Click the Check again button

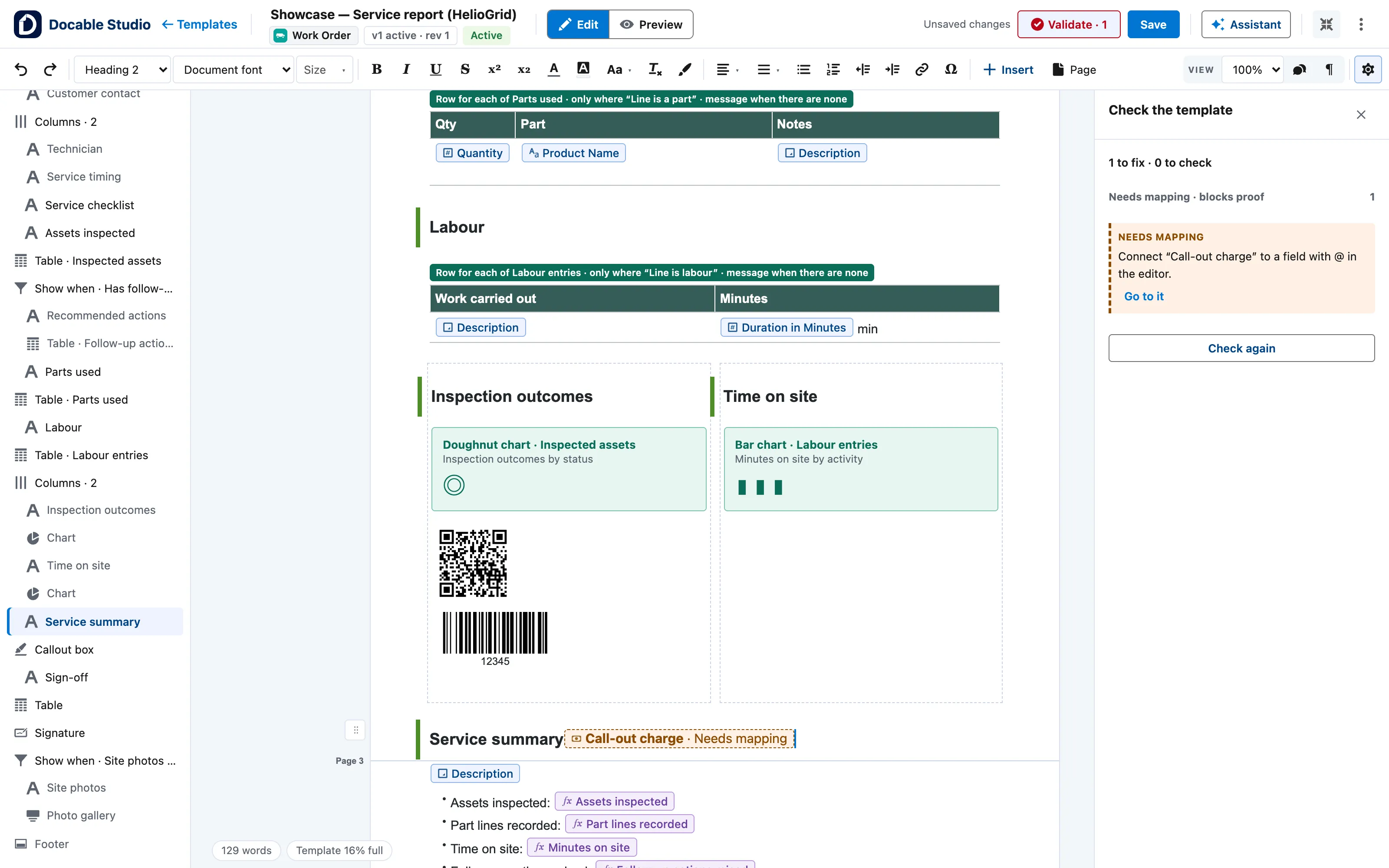pyautogui.click(x=1241, y=349)
